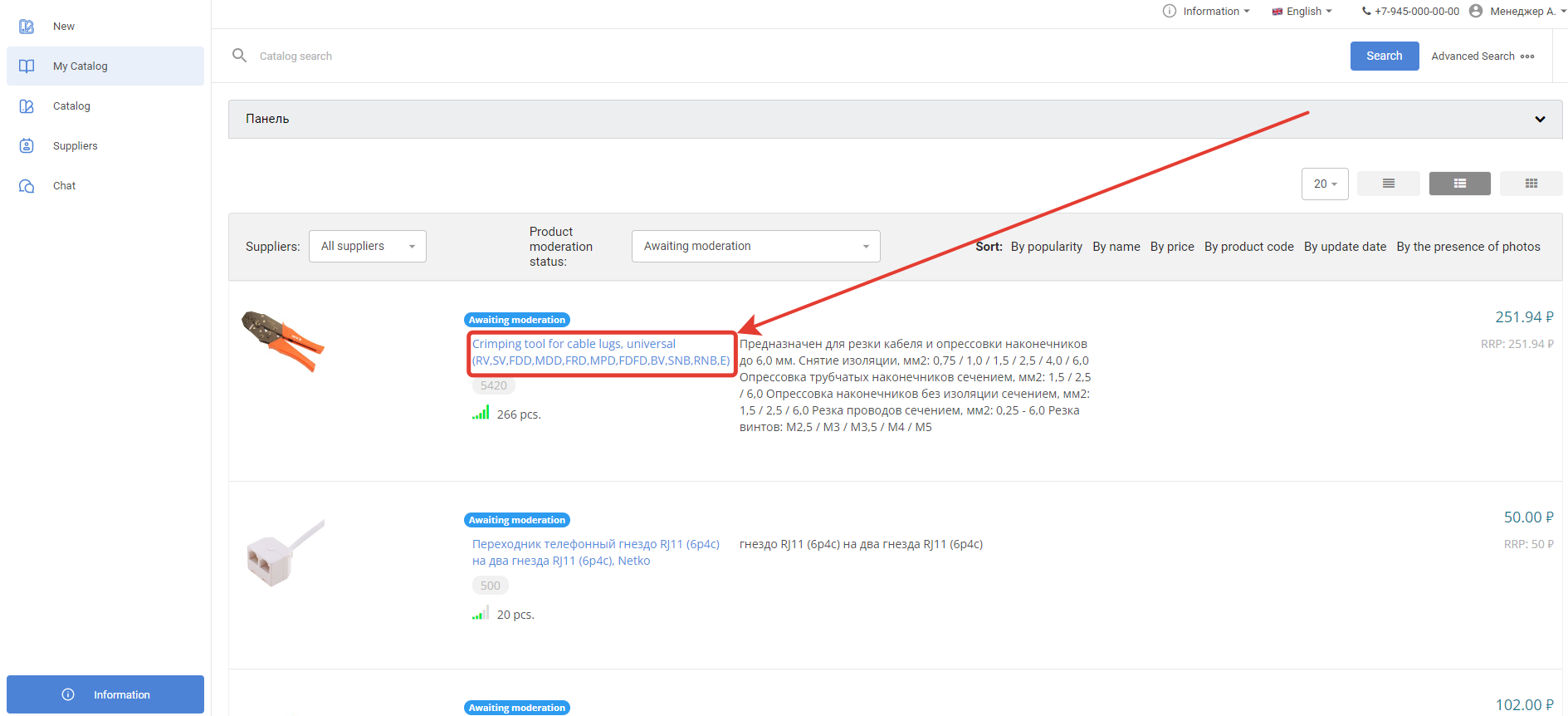This screenshot has height=716, width=1568.
Task: Click the Information circle icon in header
Action: coord(1170,12)
